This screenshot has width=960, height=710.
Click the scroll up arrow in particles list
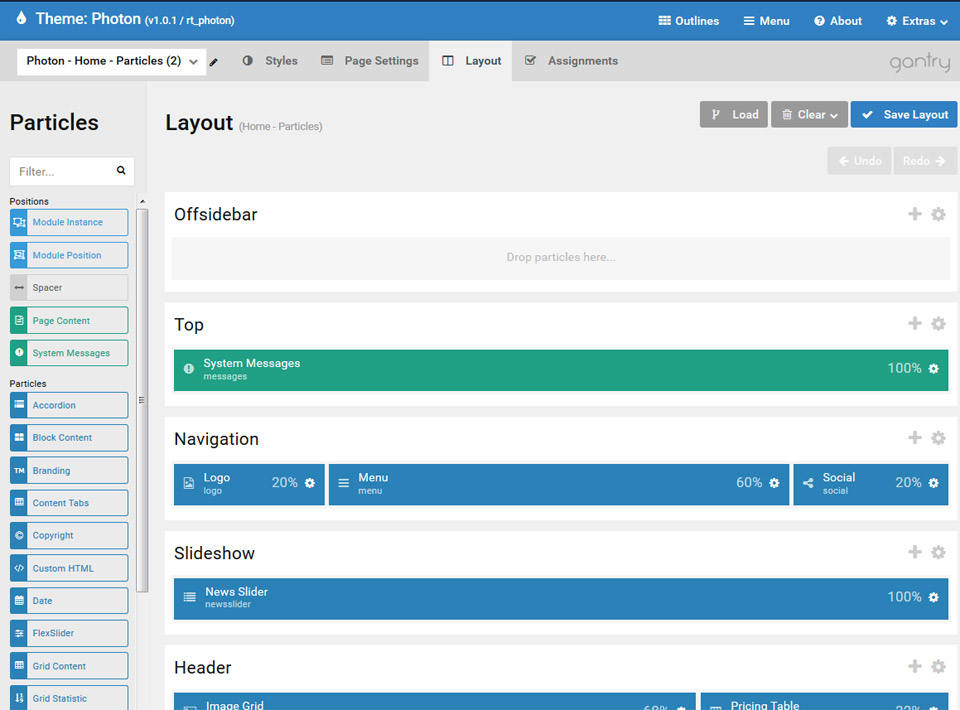point(142,201)
